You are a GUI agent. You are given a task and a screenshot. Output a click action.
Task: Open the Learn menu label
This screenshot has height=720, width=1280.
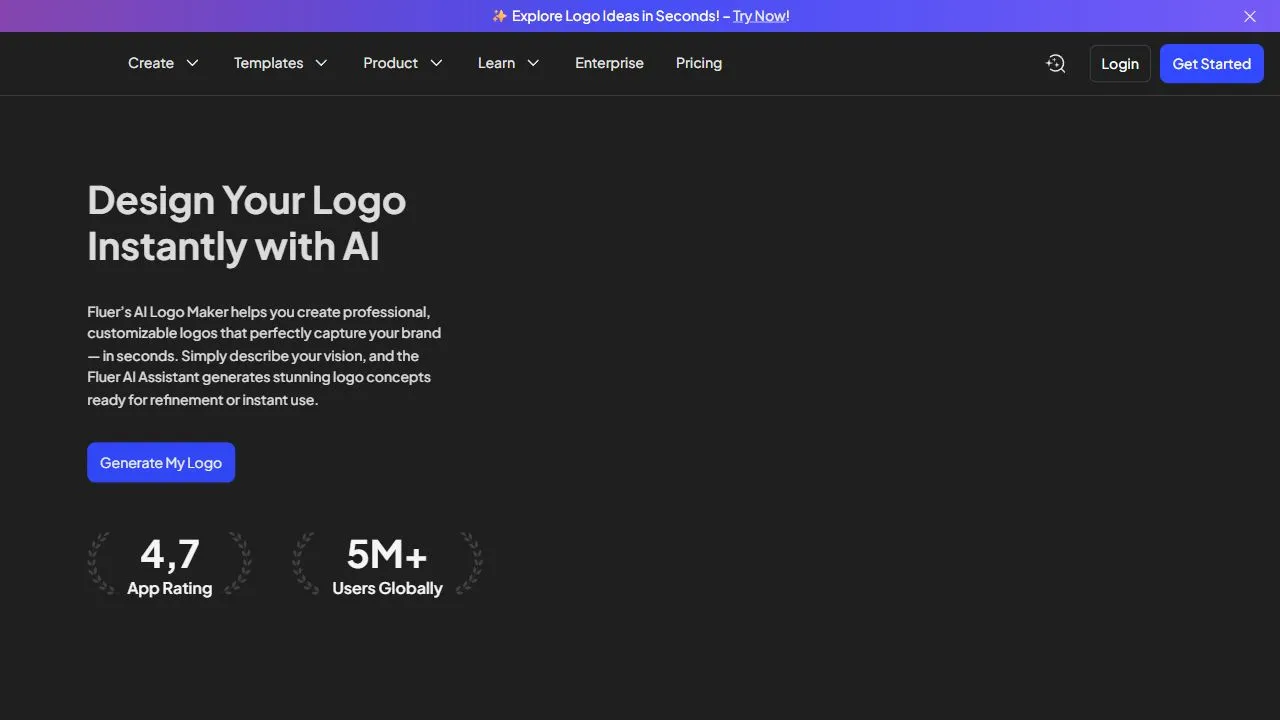pos(496,63)
